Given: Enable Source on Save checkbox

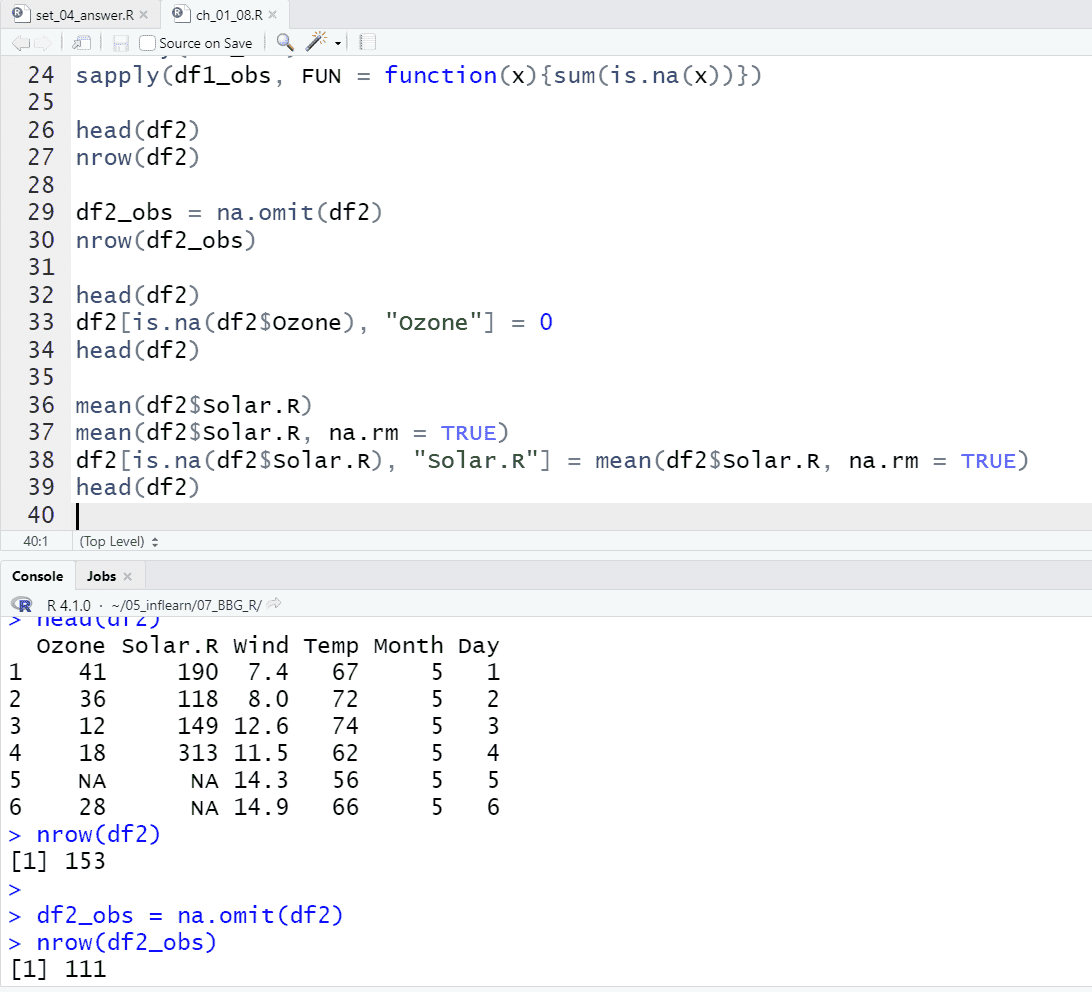Looking at the screenshot, I should point(147,43).
